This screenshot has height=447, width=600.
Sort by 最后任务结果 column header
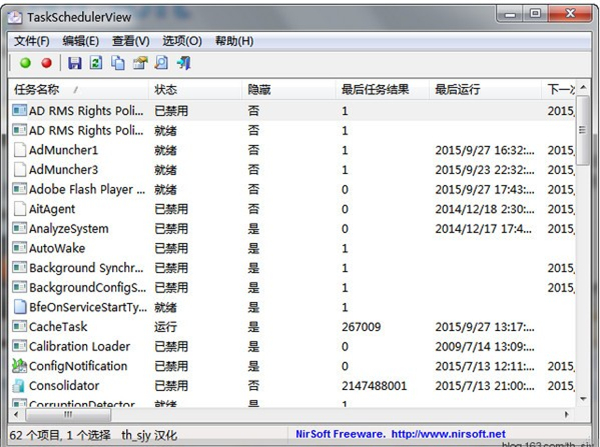point(375,90)
